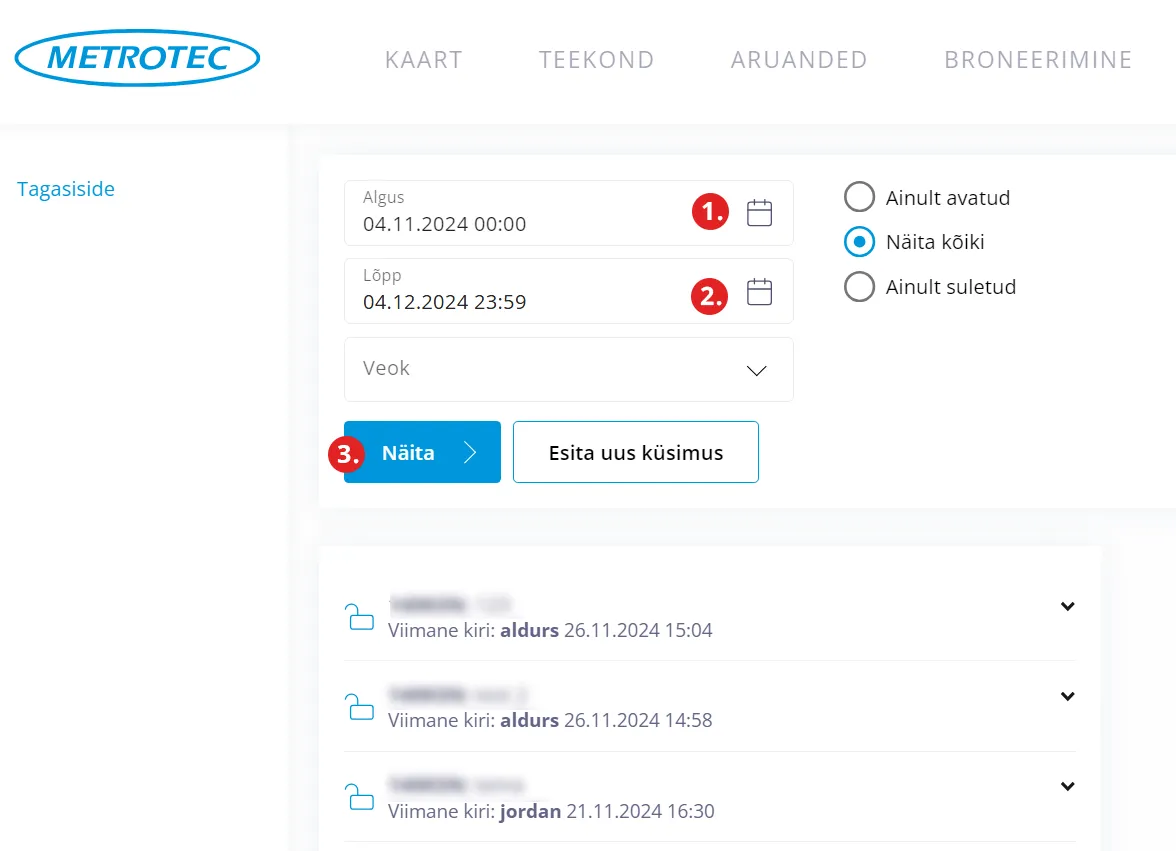Click Esita uus küsimus button
The image size is (1176, 851).
[x=636, y=452]
